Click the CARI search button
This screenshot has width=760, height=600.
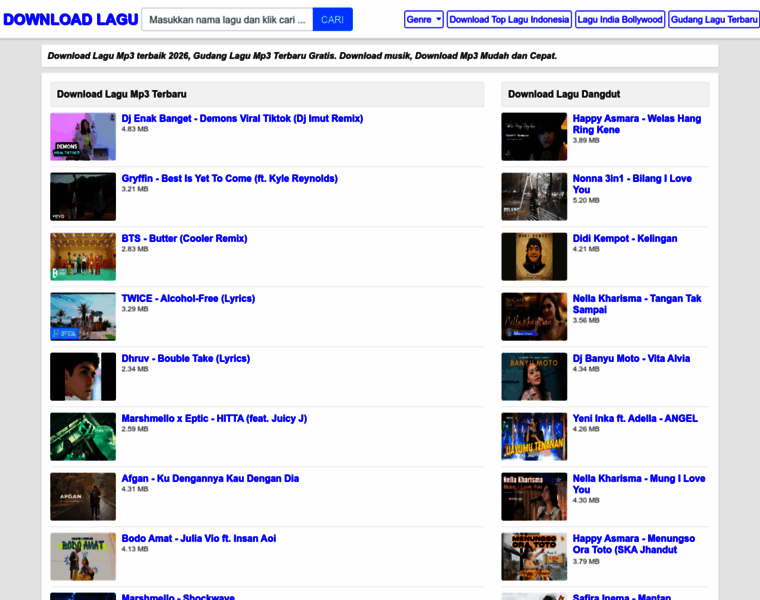point(332,19)
